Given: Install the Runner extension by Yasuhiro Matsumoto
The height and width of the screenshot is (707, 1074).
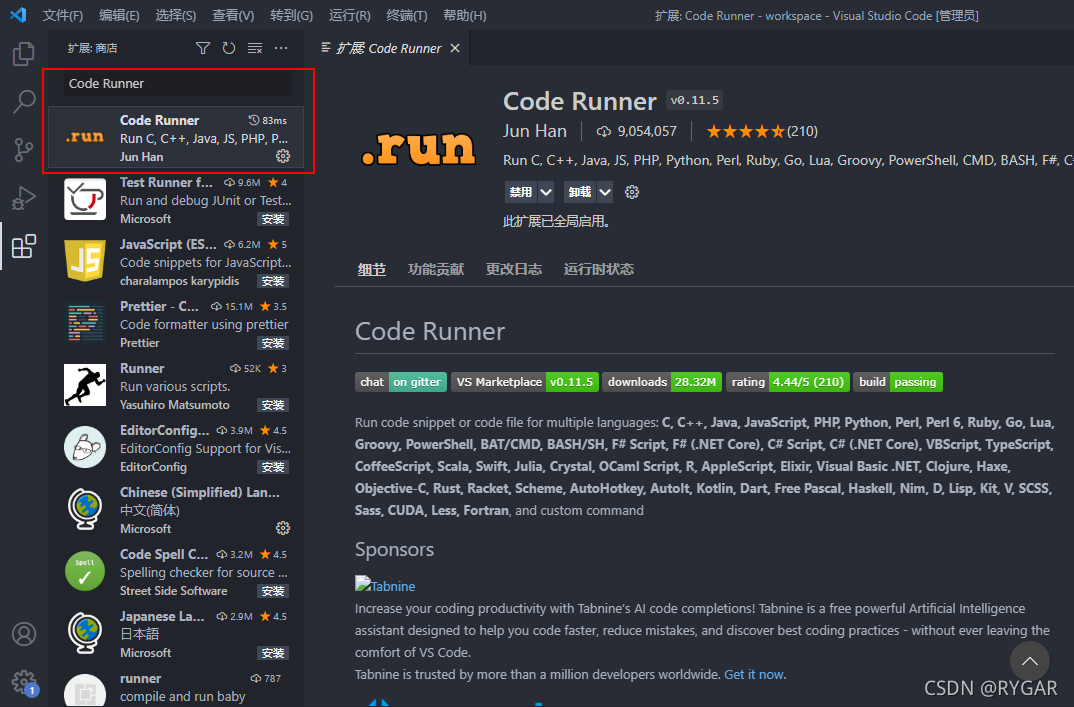Looking at the screenshot, I should (273, 405).
